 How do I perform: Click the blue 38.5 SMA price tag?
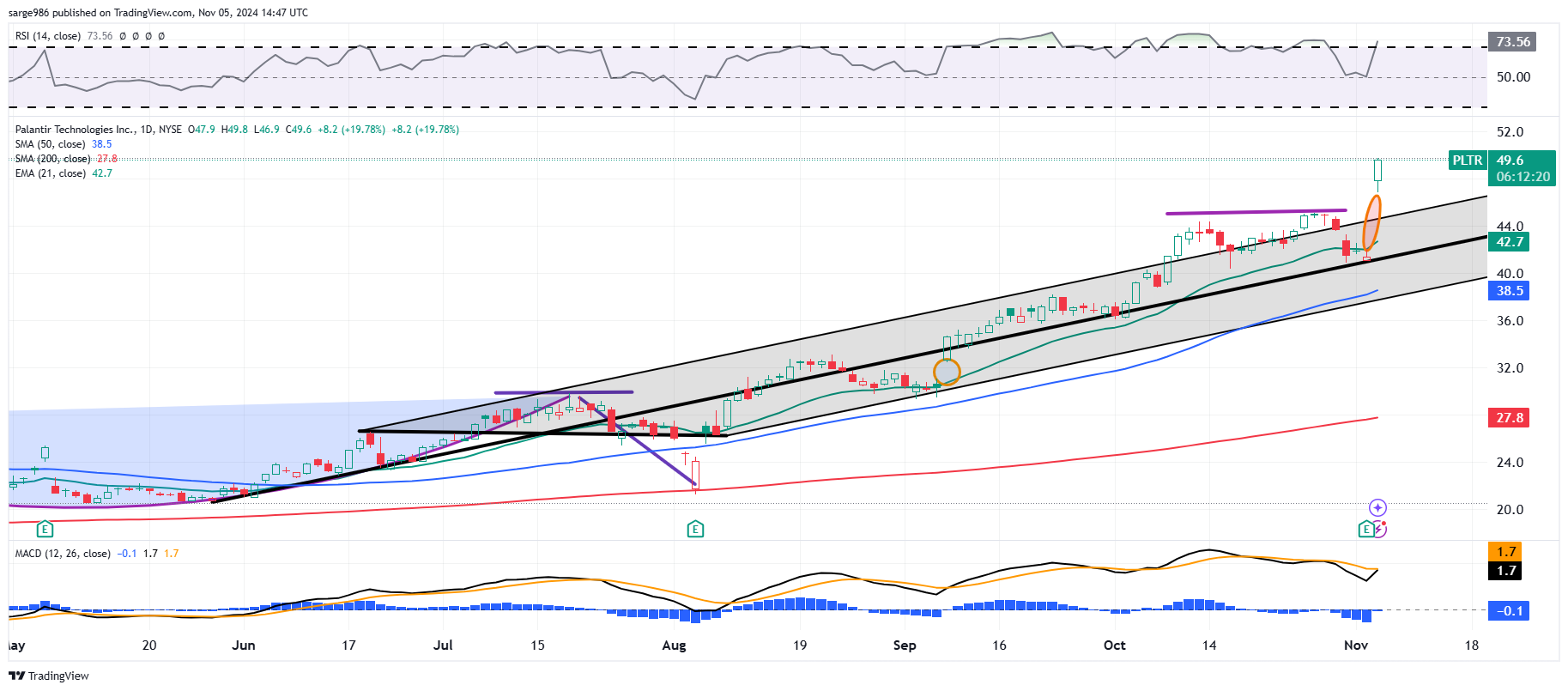point(1509,291)
